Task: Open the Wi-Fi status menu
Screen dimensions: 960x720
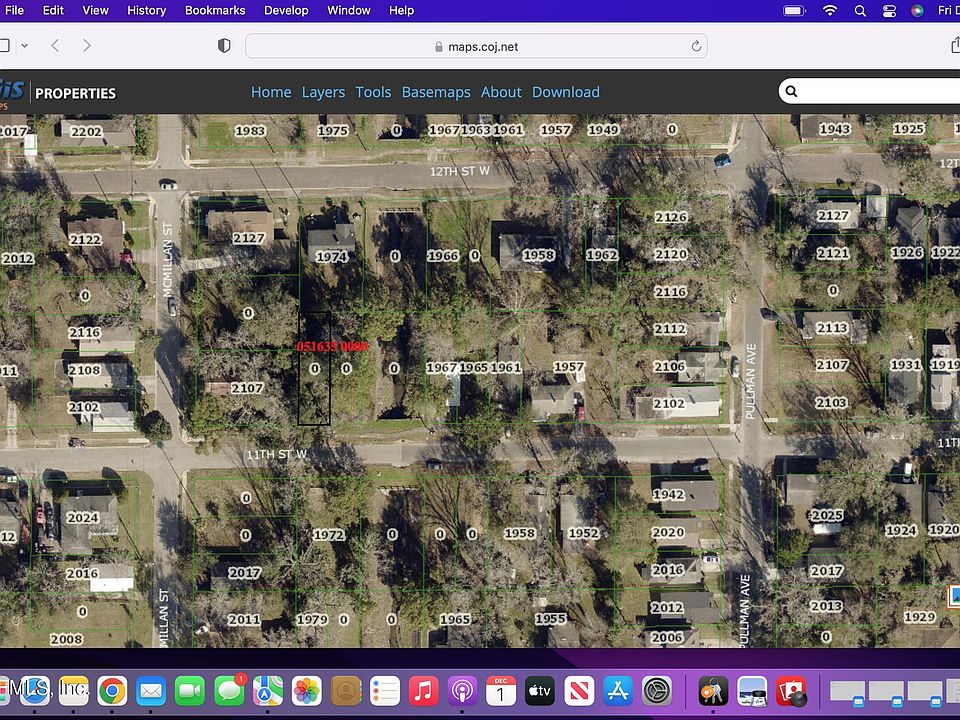Action: point(829,11)
